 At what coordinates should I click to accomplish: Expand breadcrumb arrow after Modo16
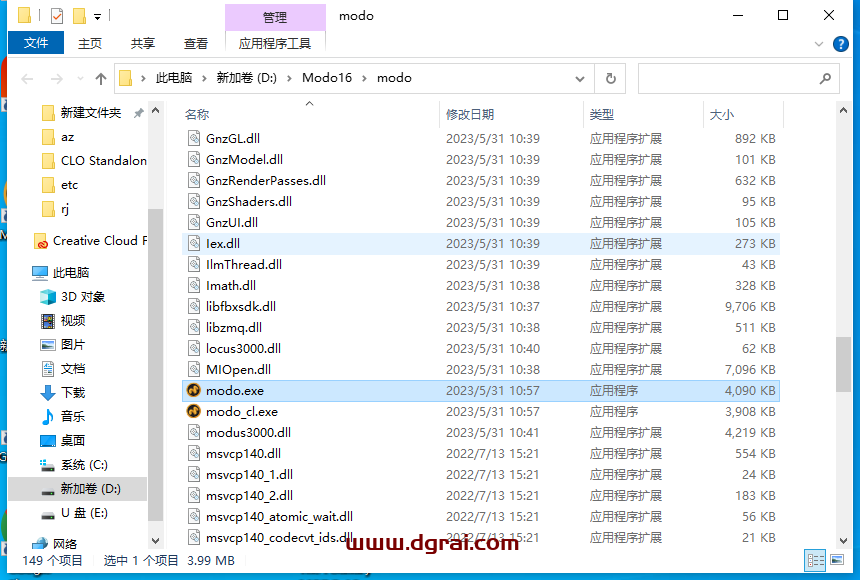(x=364, y=78)
